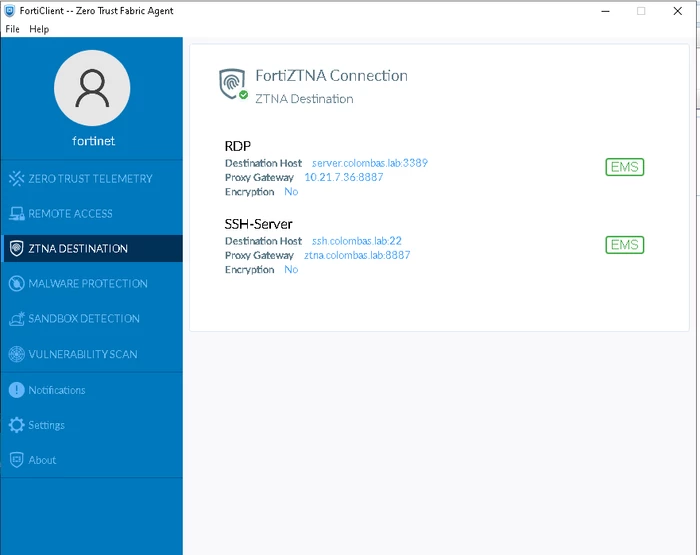Screen dimensions: 700x555
Task: Click the EMS badge for RDP
Action: click(625, 167)
